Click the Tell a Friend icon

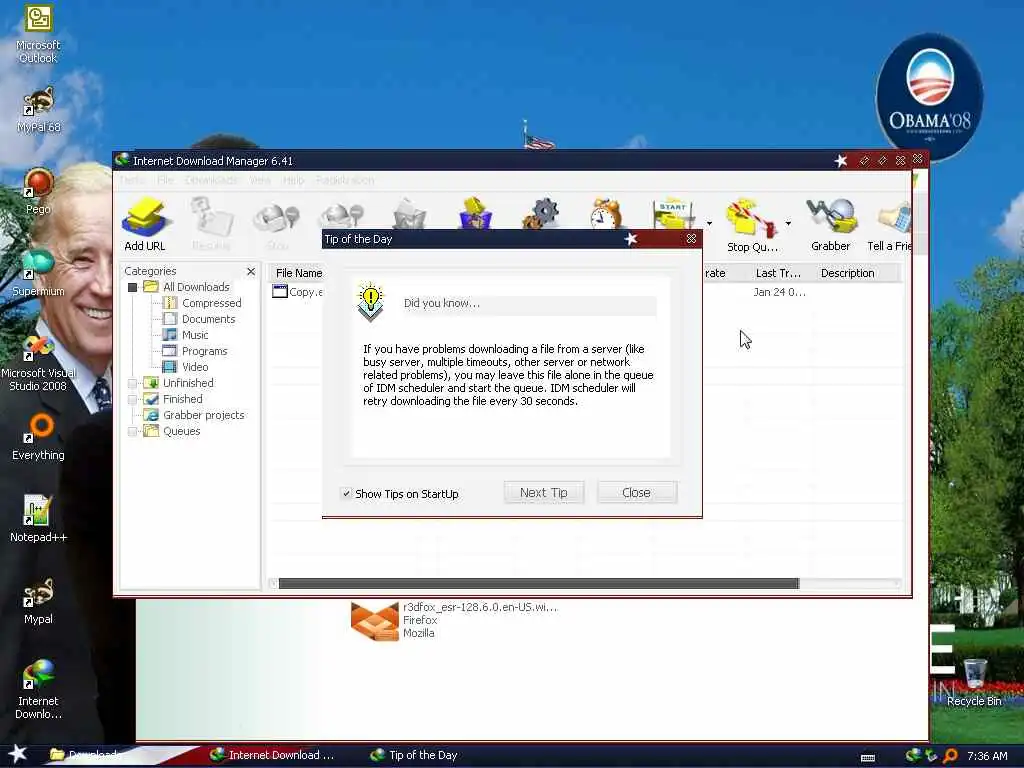click(889, 225)
